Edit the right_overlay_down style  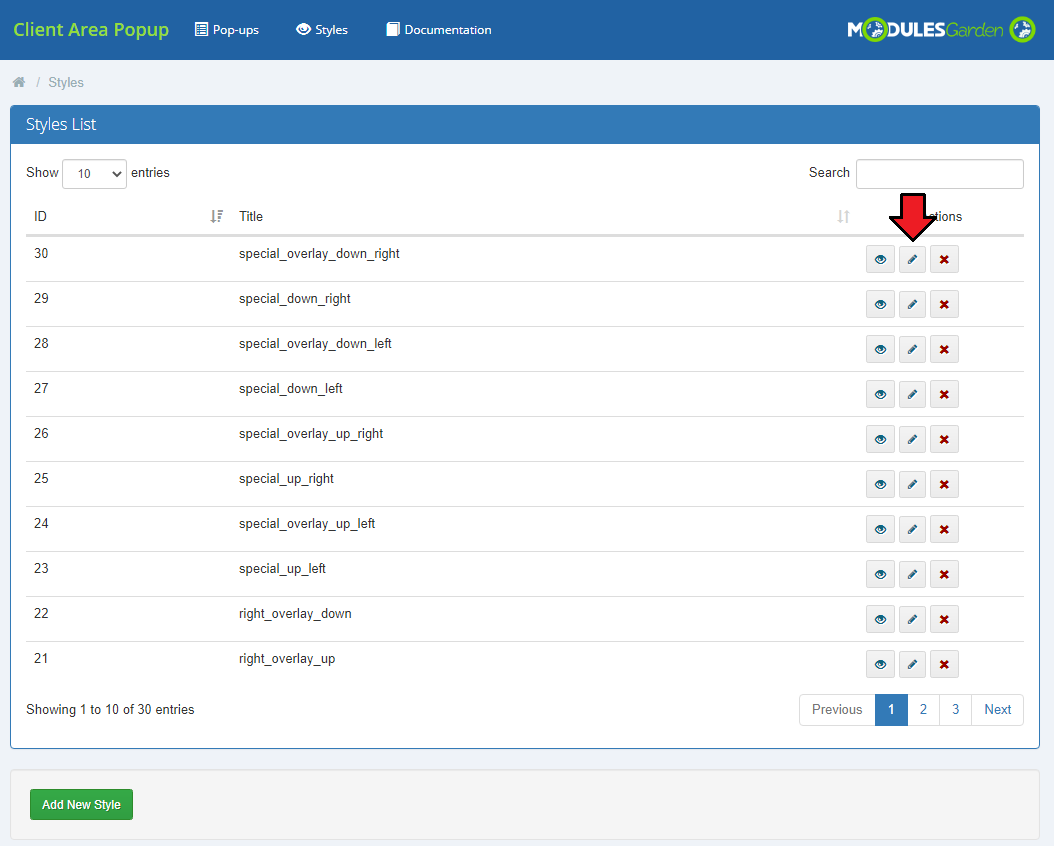point(912,620)
